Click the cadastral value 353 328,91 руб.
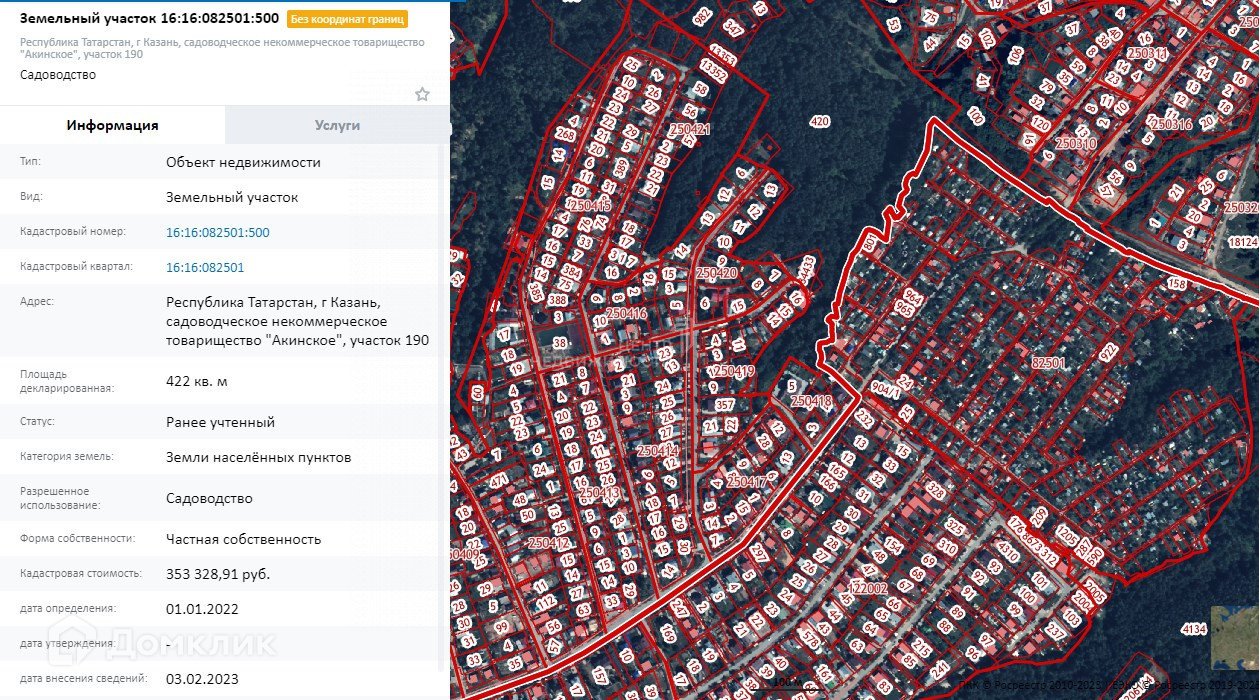Image resolution: width=1259 pixels, height=700 pixels. tap(218, 574)
